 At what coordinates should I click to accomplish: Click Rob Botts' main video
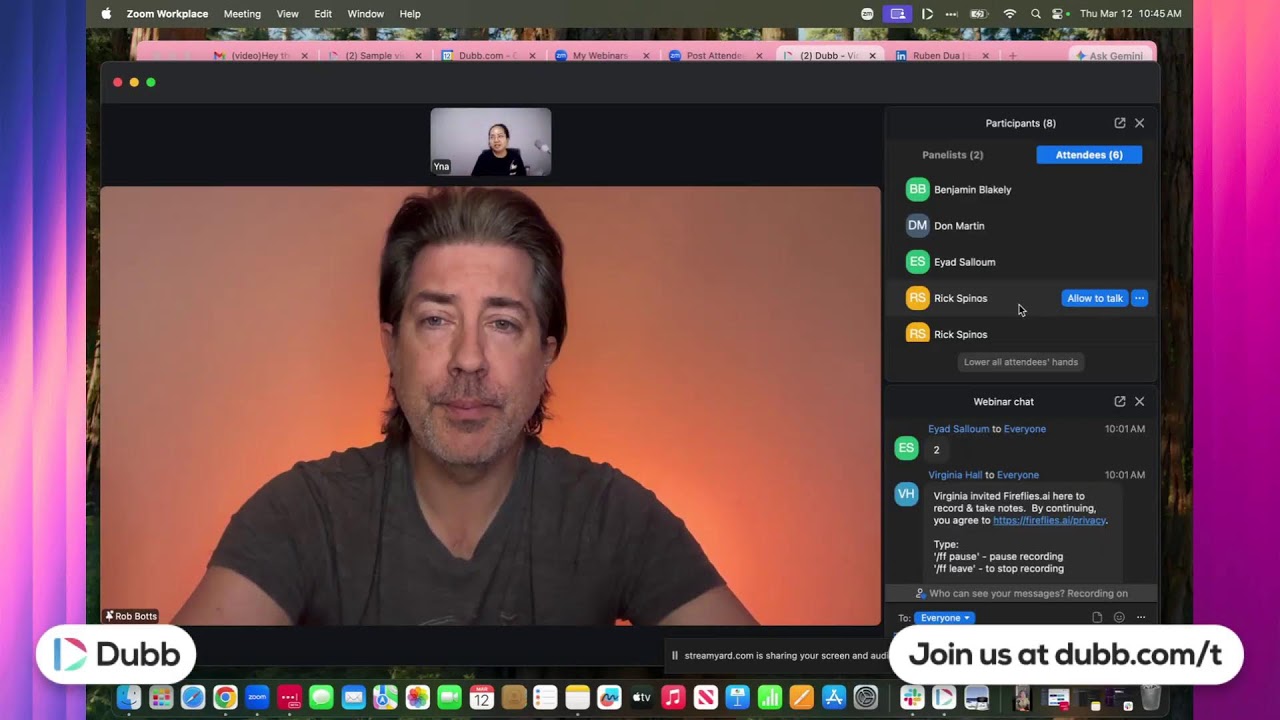pyautogui.click(x=490, y=405)
